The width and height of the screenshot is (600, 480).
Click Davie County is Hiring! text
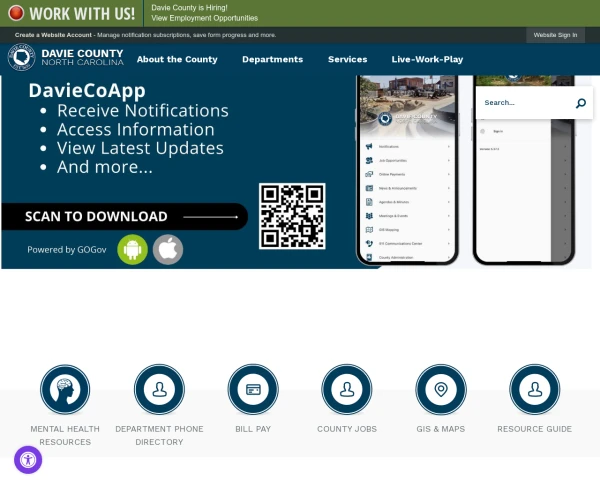click(x=189, y=8)
